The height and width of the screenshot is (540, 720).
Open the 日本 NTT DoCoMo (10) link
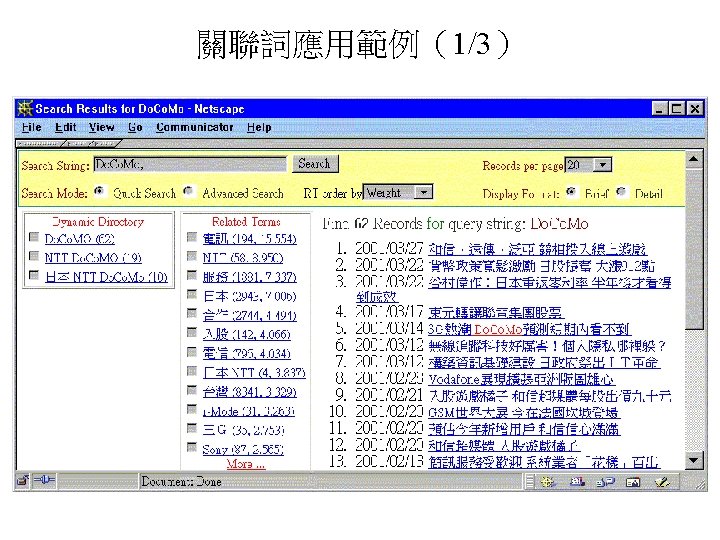click(x=106, y=276)
